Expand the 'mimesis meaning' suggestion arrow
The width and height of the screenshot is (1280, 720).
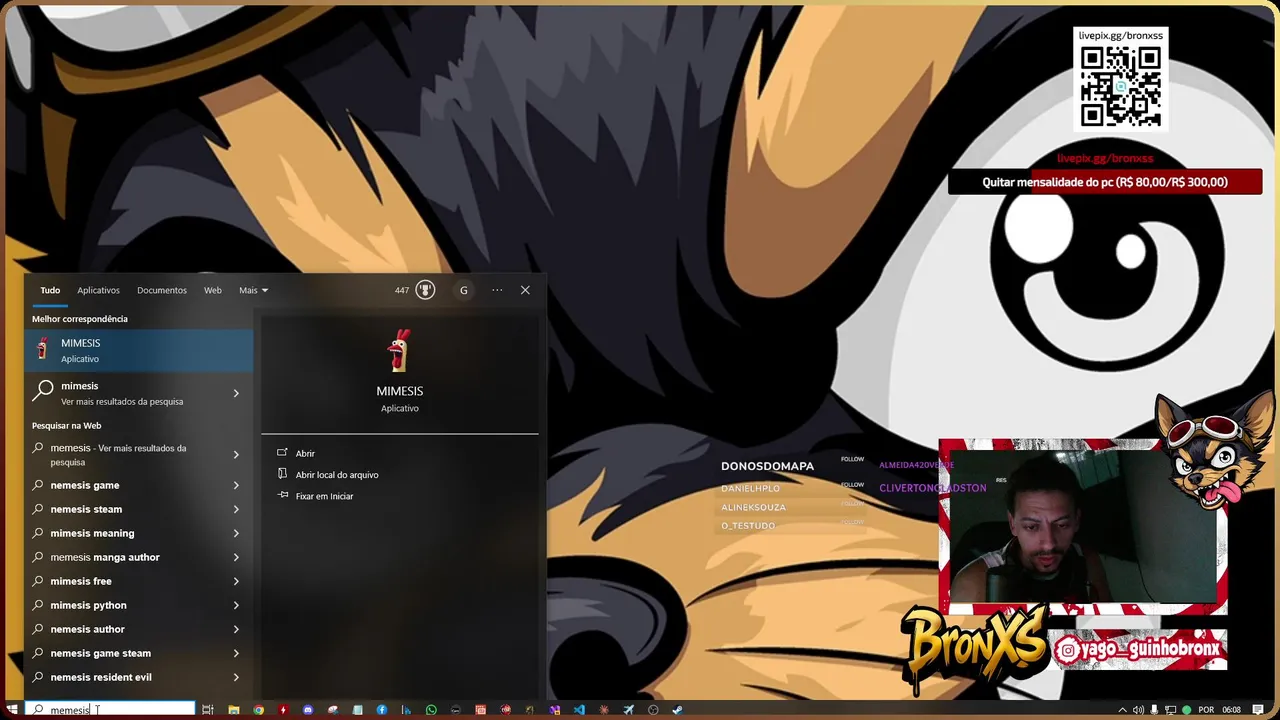pos(236,533)
